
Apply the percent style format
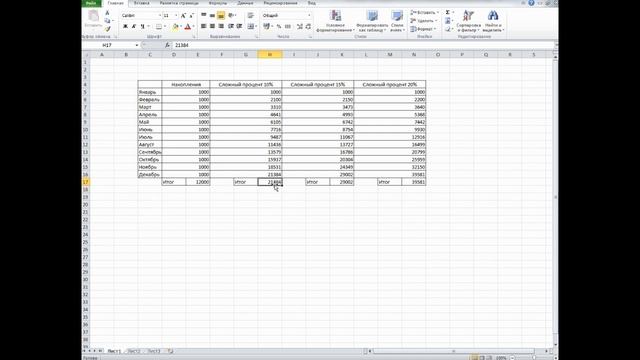[279, 27]
